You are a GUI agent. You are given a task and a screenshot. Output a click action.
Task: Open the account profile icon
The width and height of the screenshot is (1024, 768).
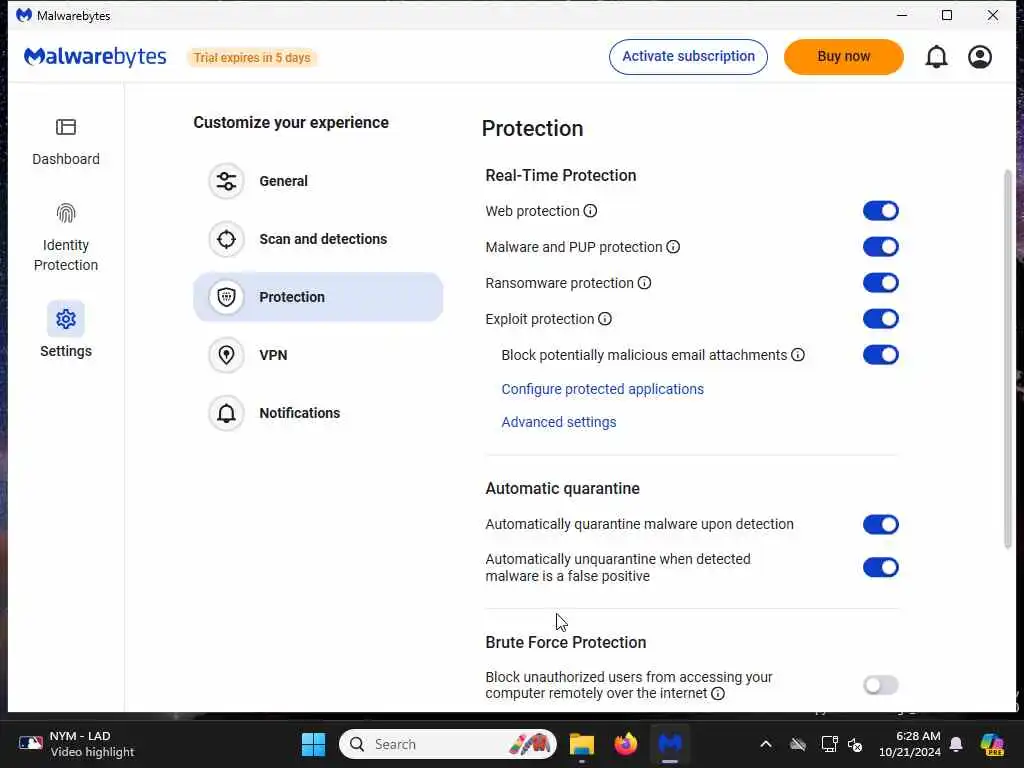pos(980,57)
